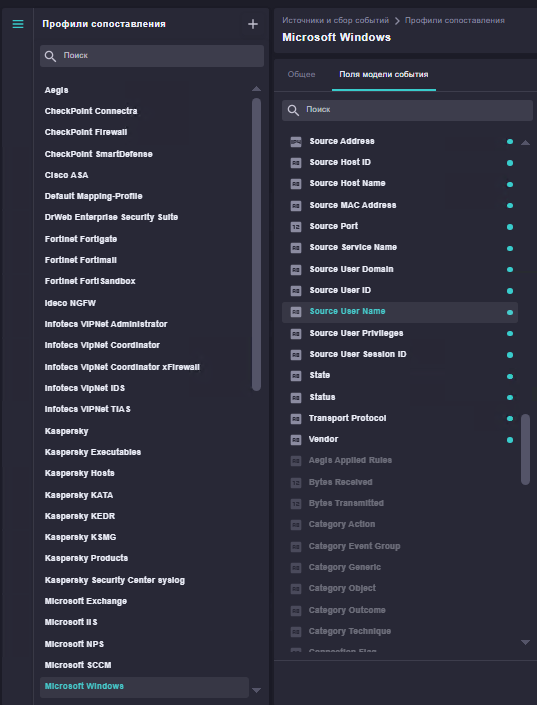Open the Cisco ASA profile
Screen dimensions: 537x705
[x=67, y=175]
